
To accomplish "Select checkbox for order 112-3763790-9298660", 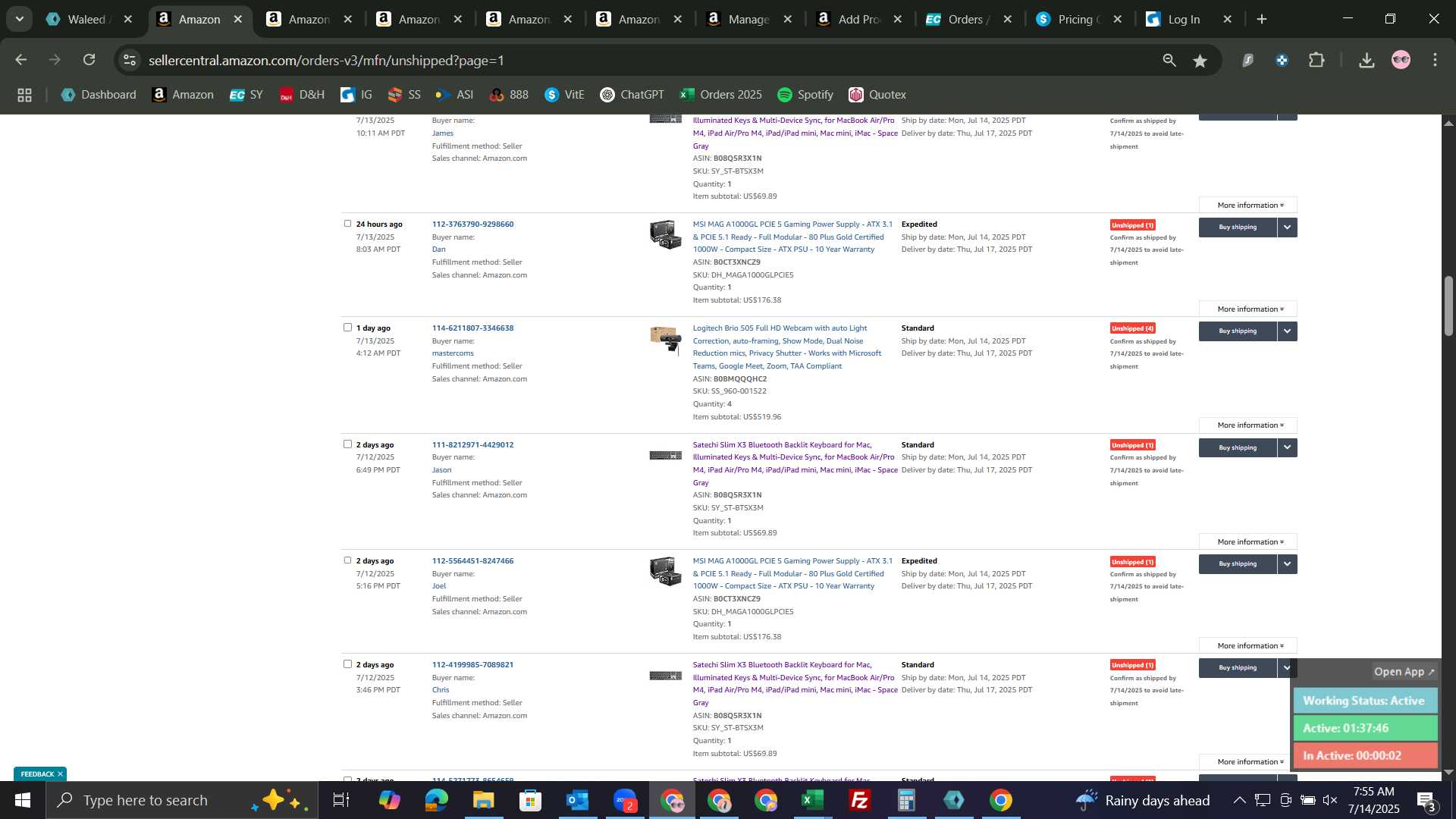I will (347, 224).
